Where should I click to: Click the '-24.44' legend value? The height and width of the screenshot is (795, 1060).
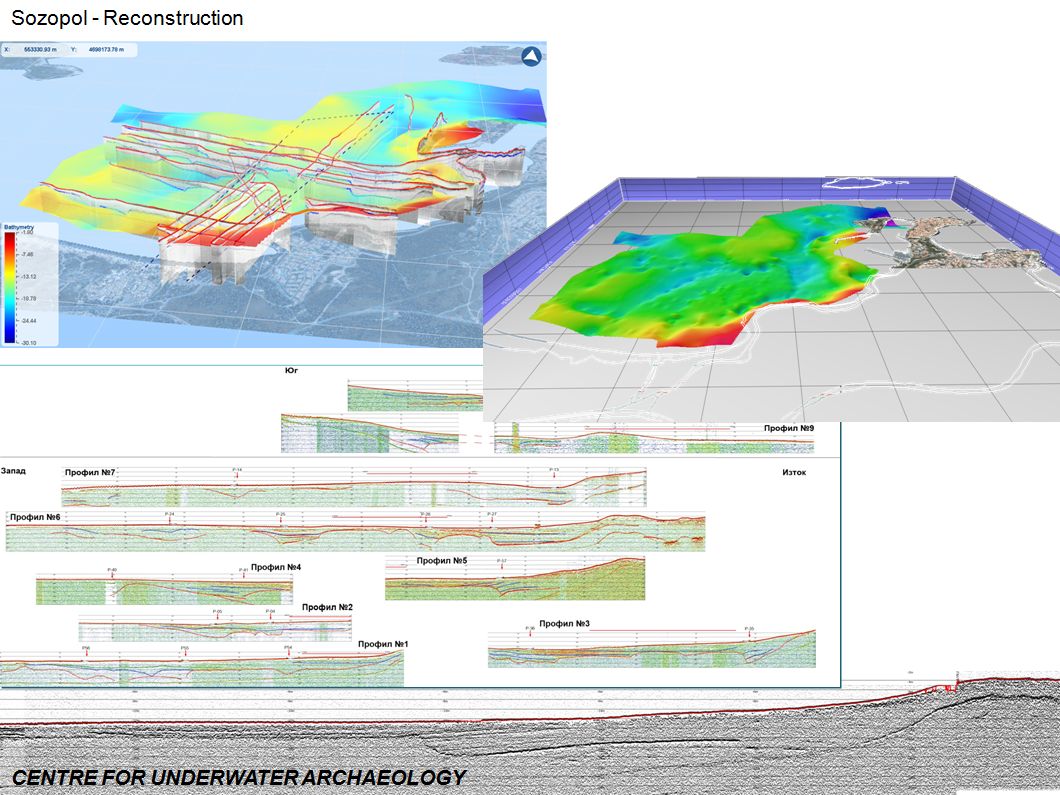click(x=28, y=320)
